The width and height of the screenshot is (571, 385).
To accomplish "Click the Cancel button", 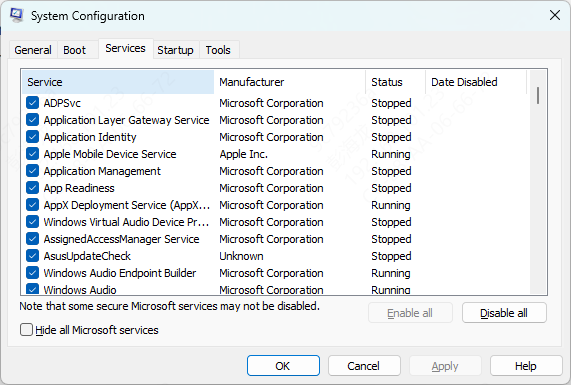I will [364, 366].
